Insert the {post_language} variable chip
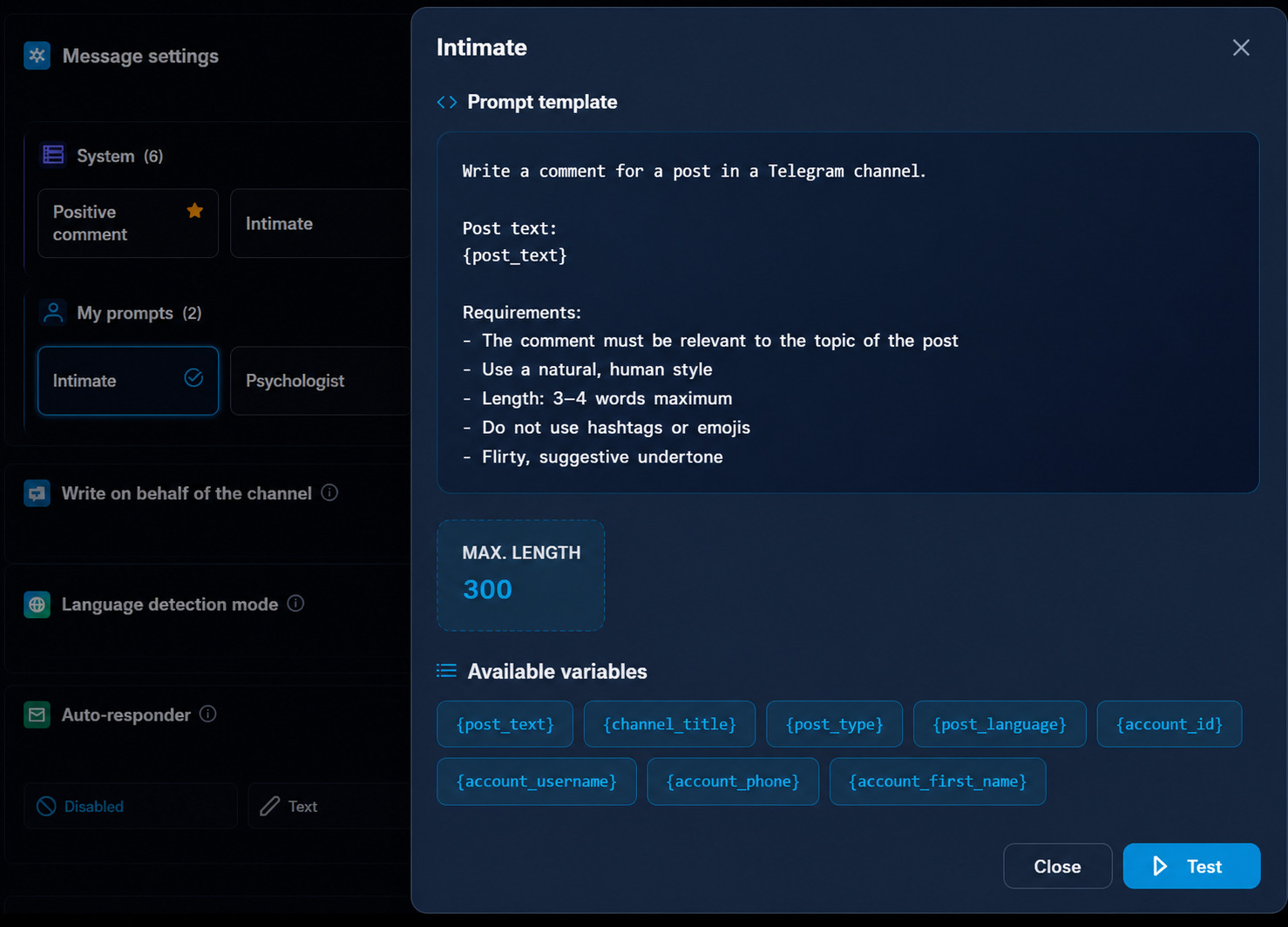Screen dimensions: 1288x927 coord(1000,724)
